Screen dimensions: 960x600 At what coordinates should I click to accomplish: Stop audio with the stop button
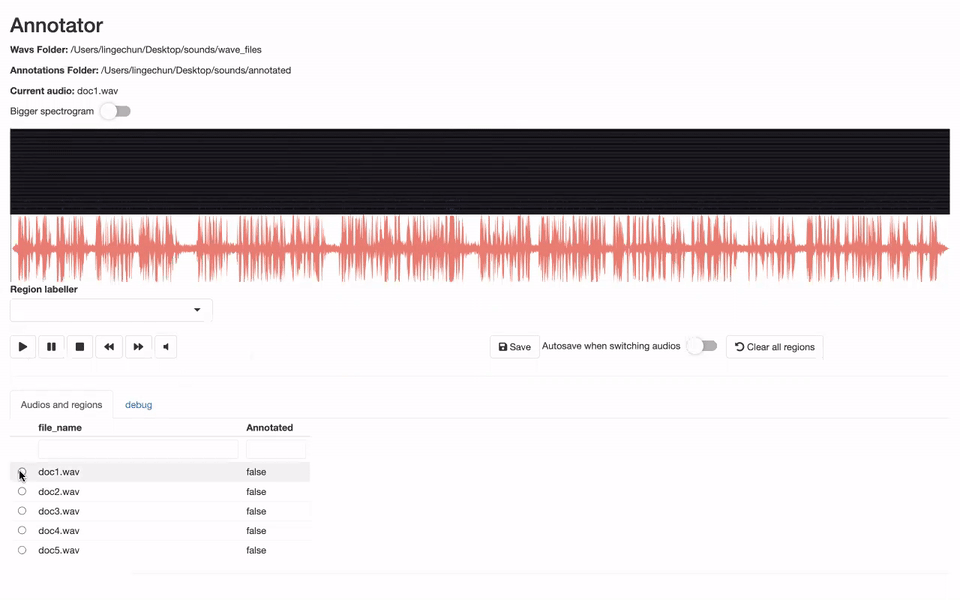(x=80, y=347)
